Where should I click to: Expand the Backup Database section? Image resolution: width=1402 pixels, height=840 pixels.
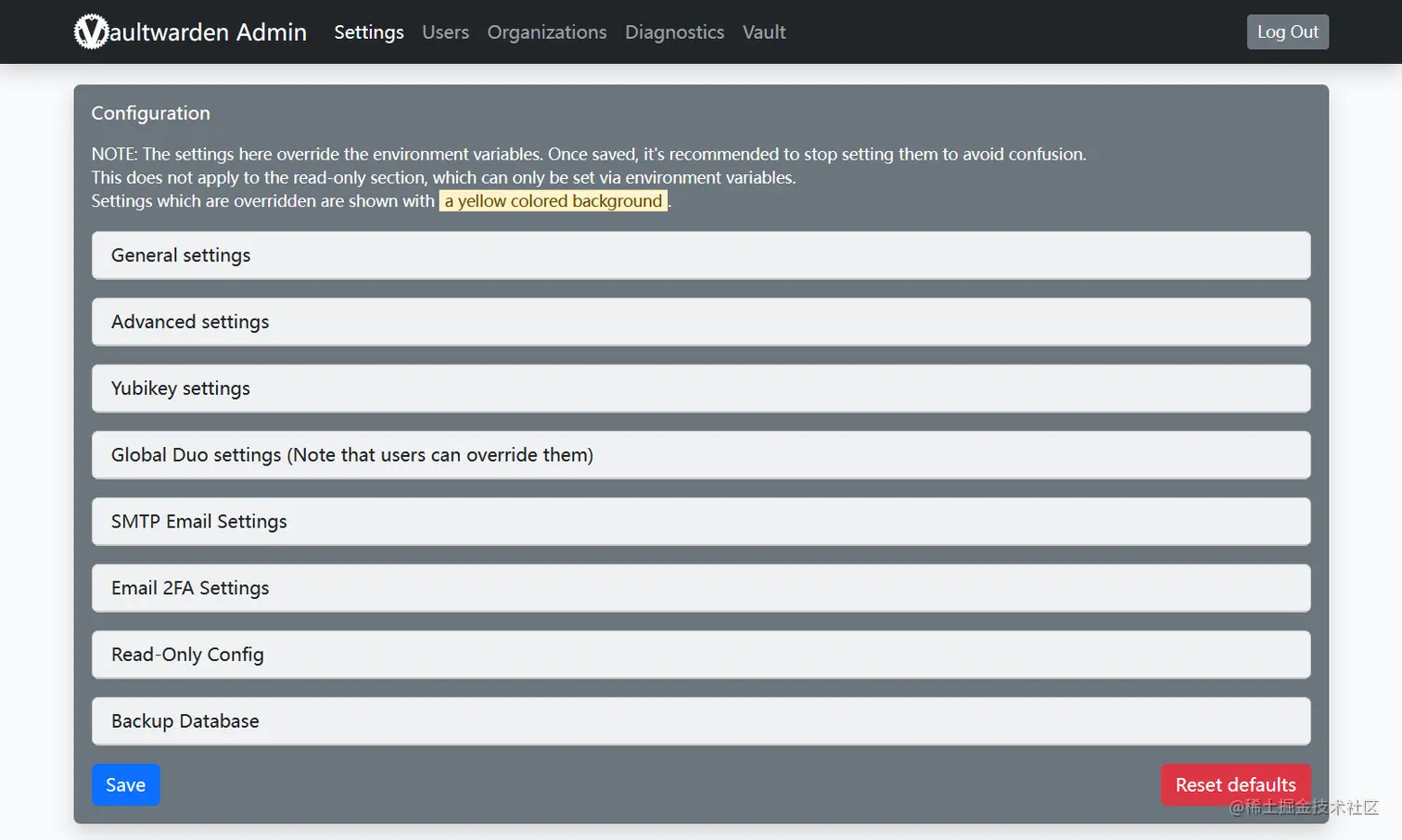[701, 721]
